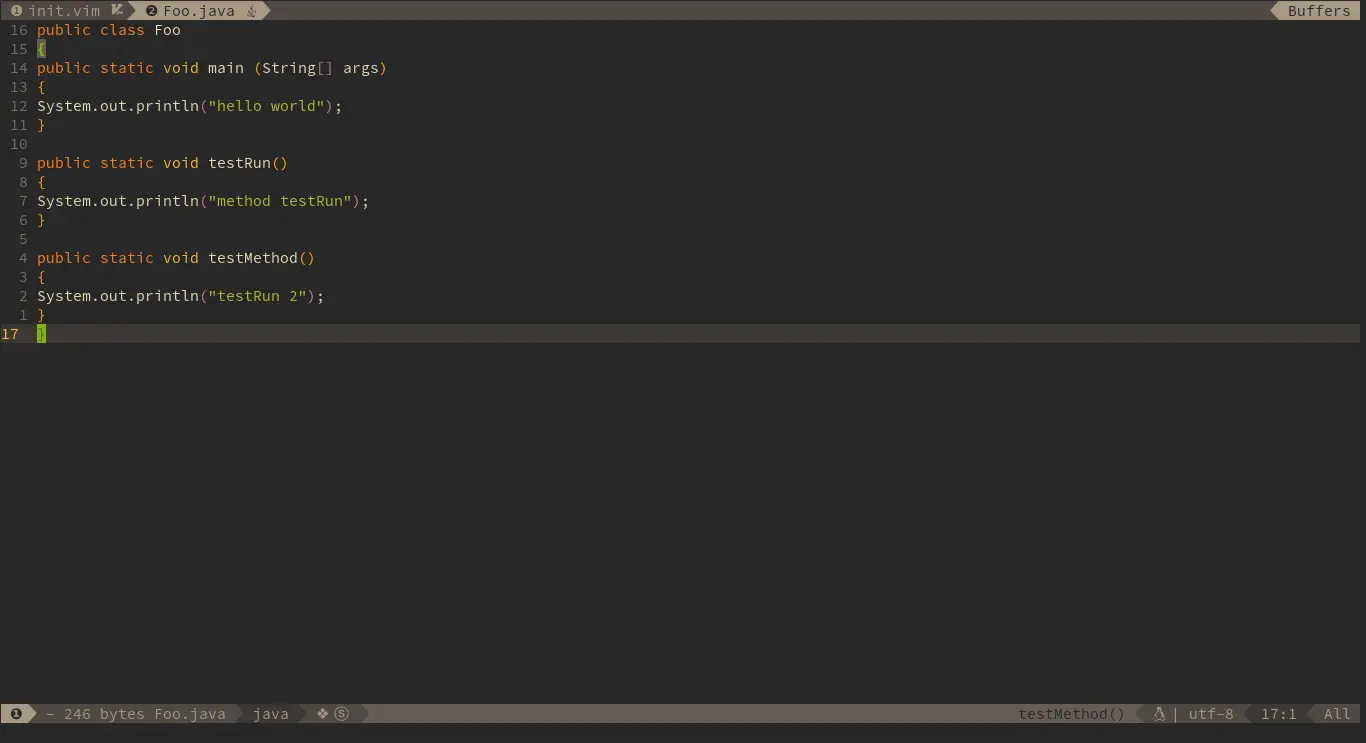Click the utf-8 encoding segment
Image resolution: width=1366 pixels, height=743 pixels.
click(x=1211, y=713)
